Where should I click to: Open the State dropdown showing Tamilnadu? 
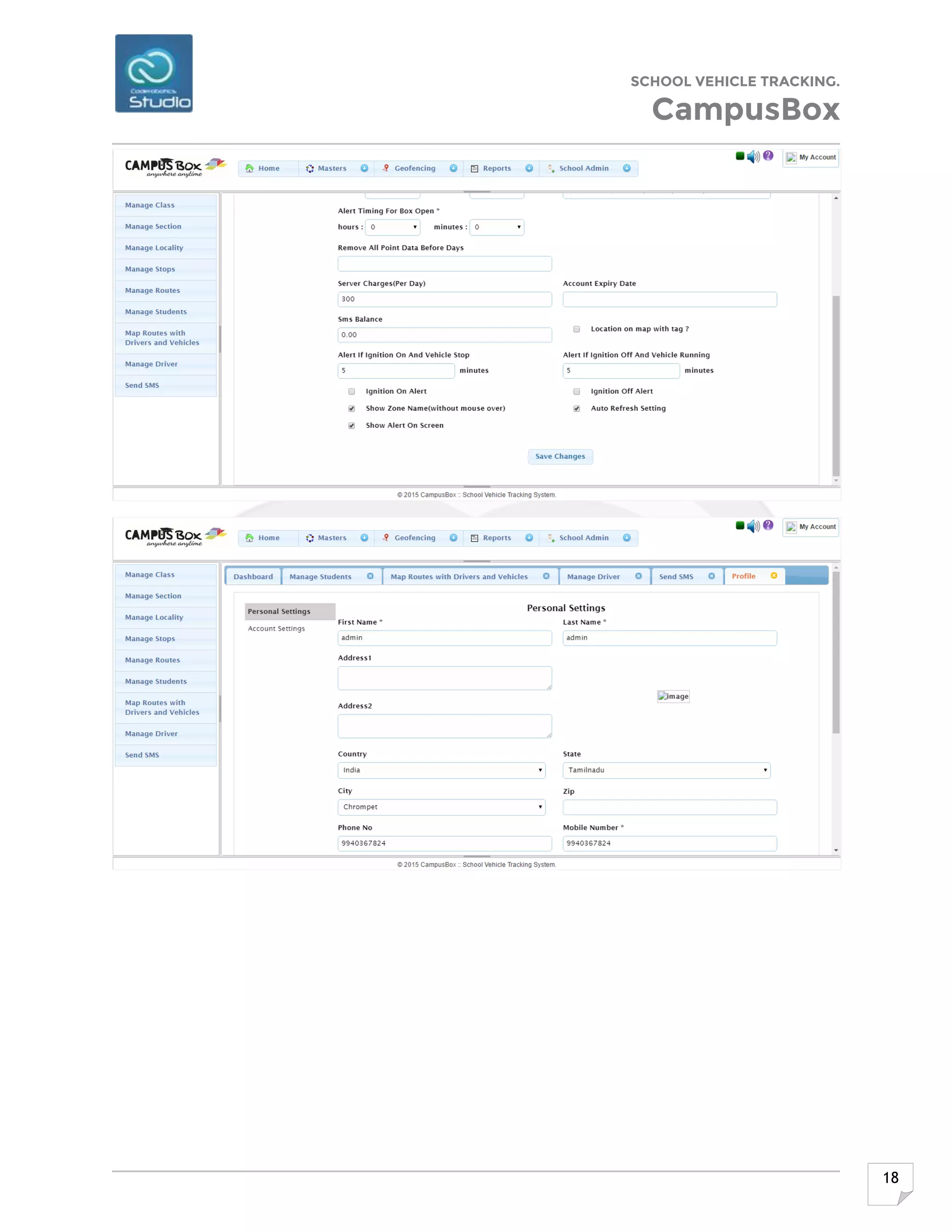pos(667,770)
